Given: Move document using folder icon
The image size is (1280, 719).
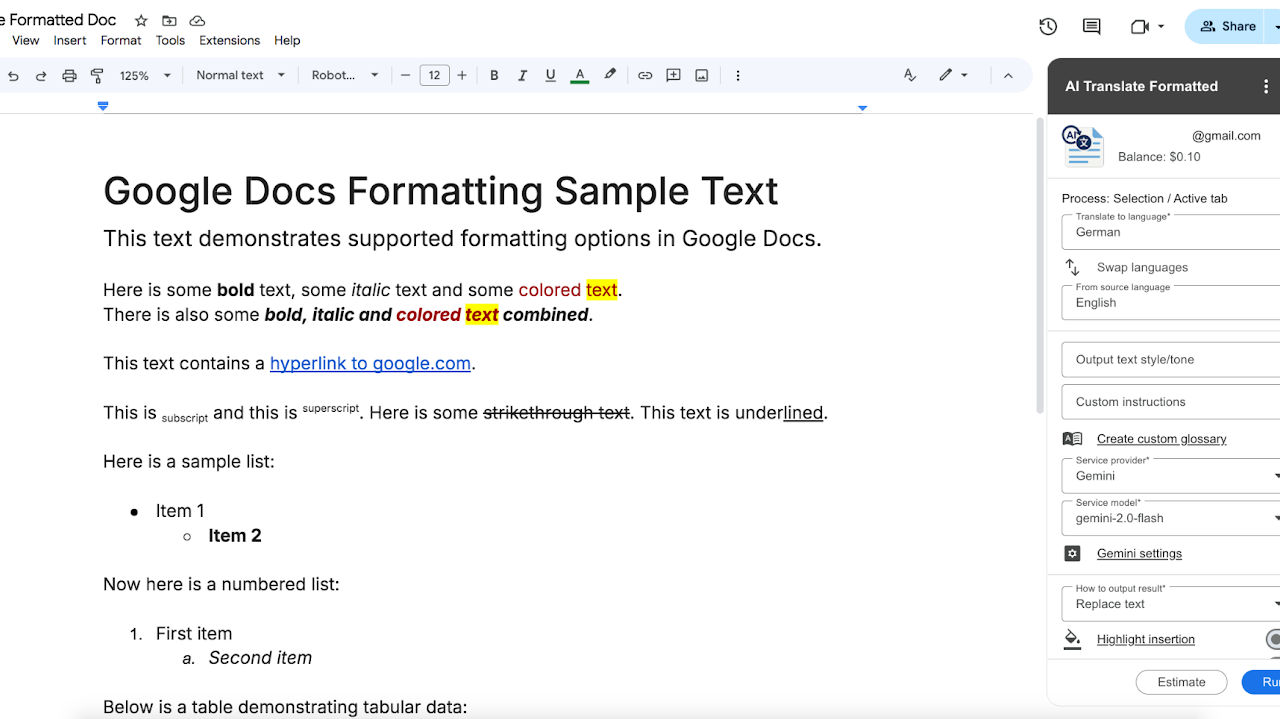Looking at the screenshot, I should click(169, 21).
